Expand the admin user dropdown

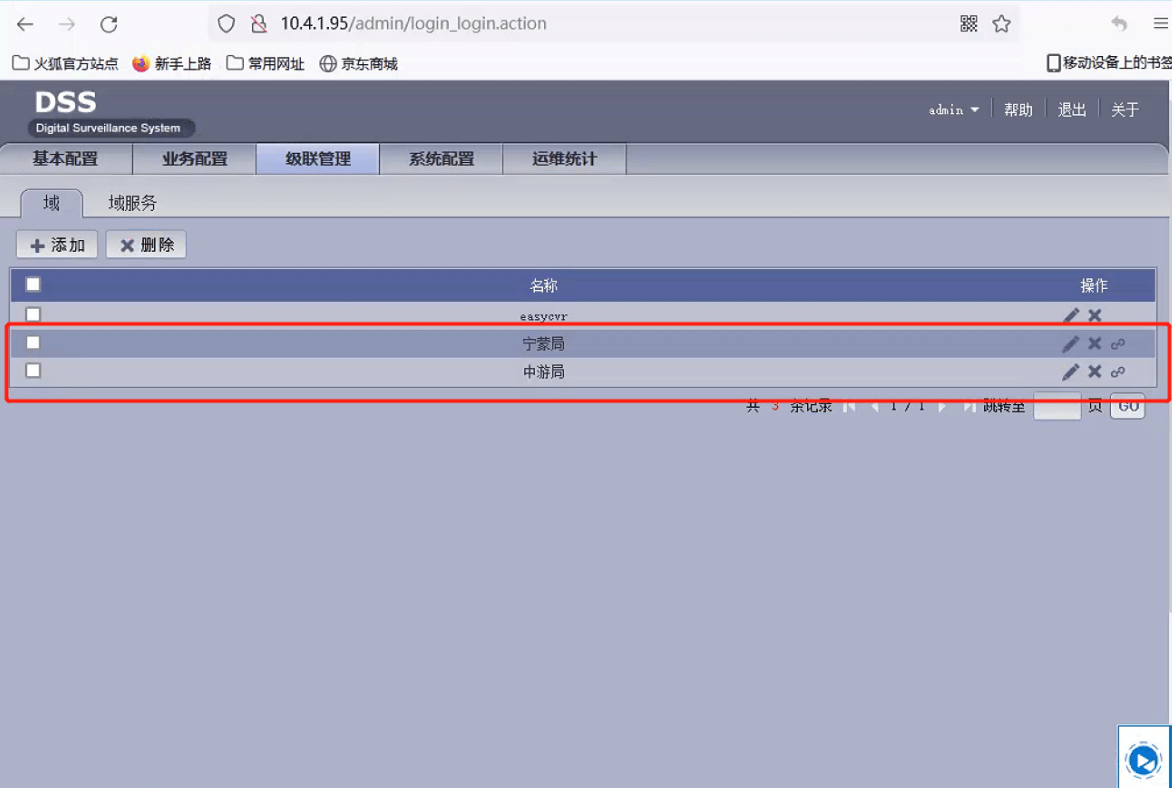point(953,110)
